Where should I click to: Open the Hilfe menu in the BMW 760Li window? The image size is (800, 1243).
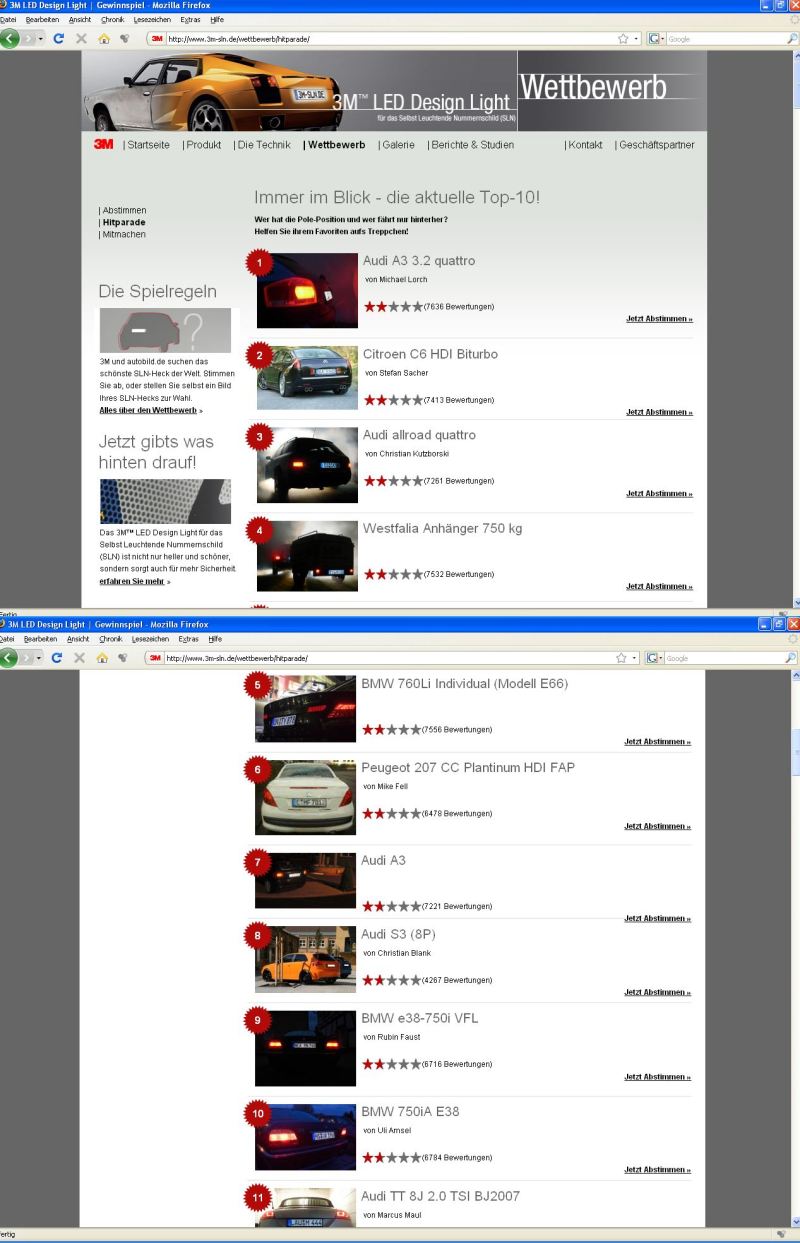pos(215,639)
